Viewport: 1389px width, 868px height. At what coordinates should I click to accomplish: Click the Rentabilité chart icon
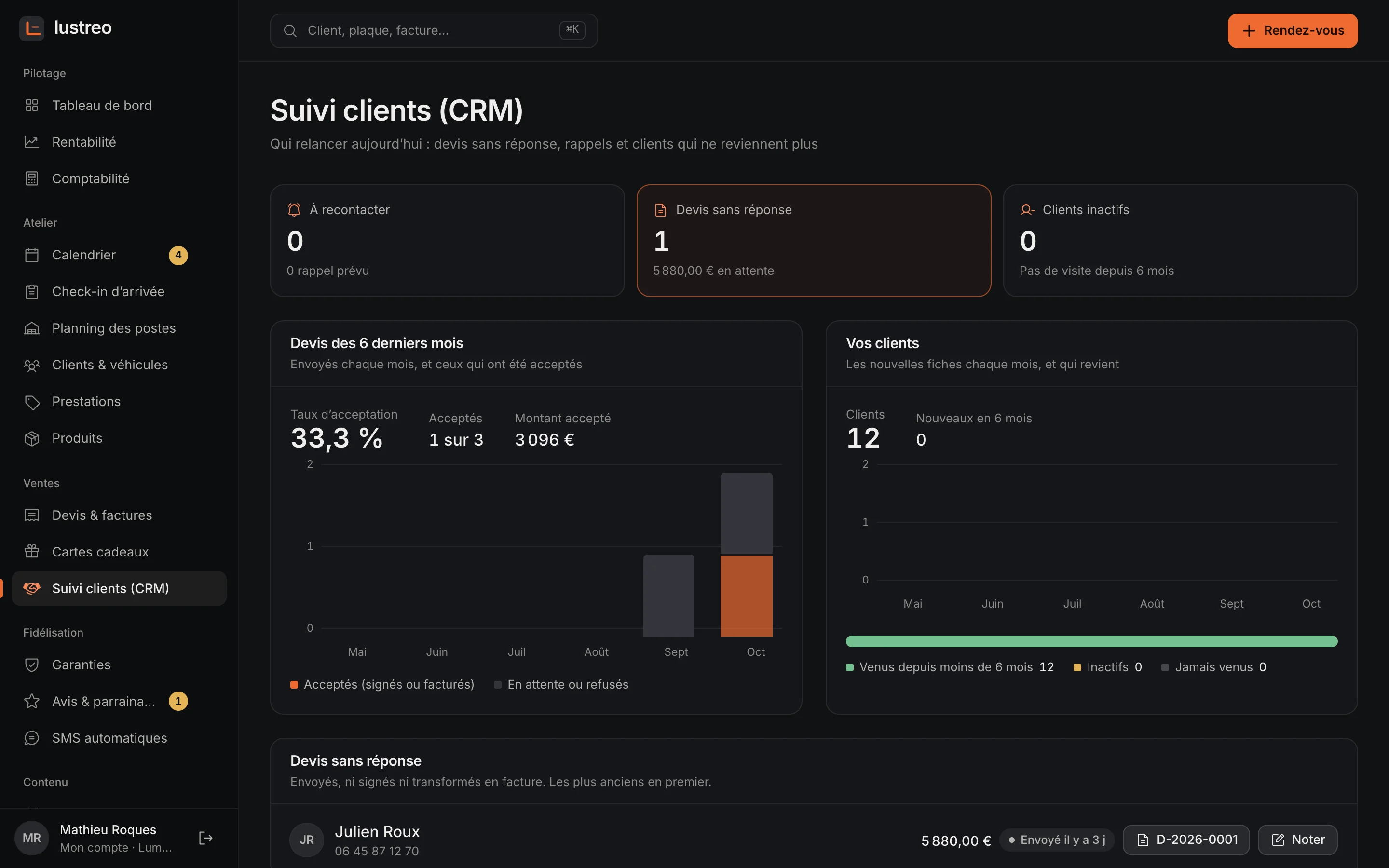31,142
